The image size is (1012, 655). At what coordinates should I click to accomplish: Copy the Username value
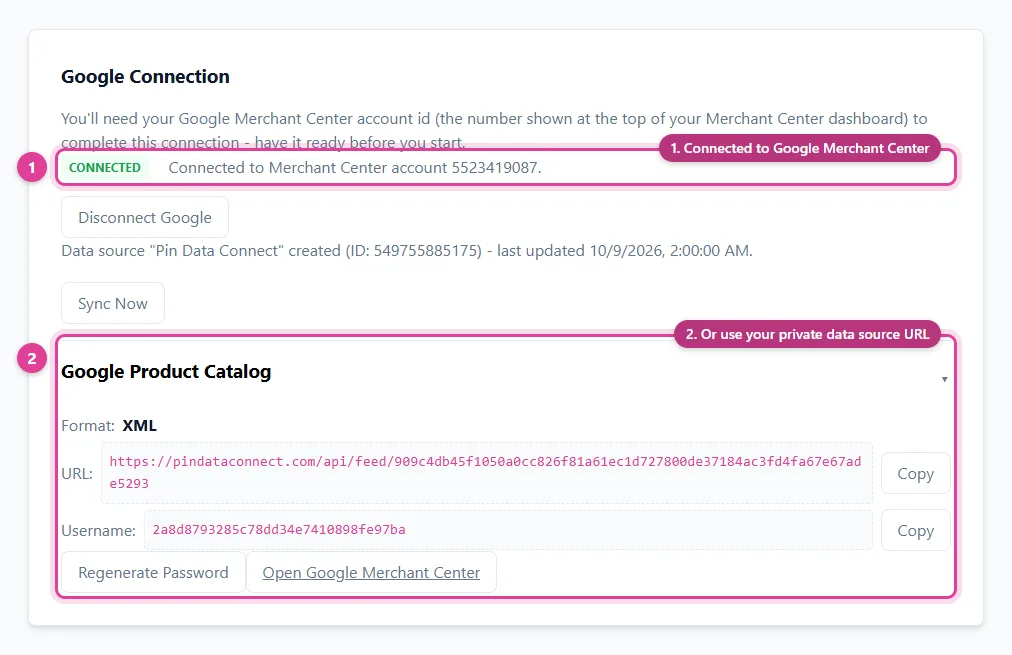pos(915,530)
